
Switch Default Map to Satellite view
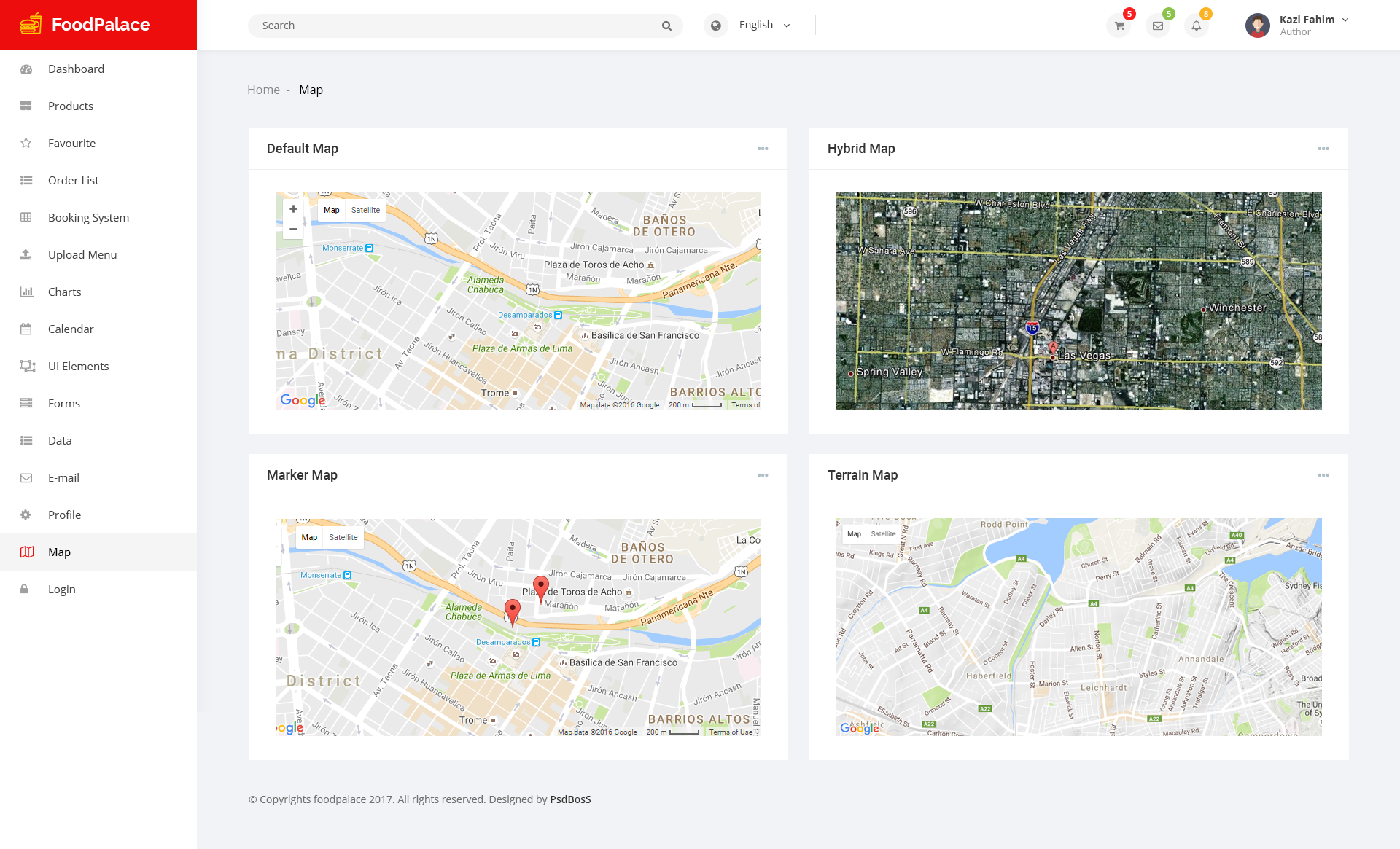(365, 210)
